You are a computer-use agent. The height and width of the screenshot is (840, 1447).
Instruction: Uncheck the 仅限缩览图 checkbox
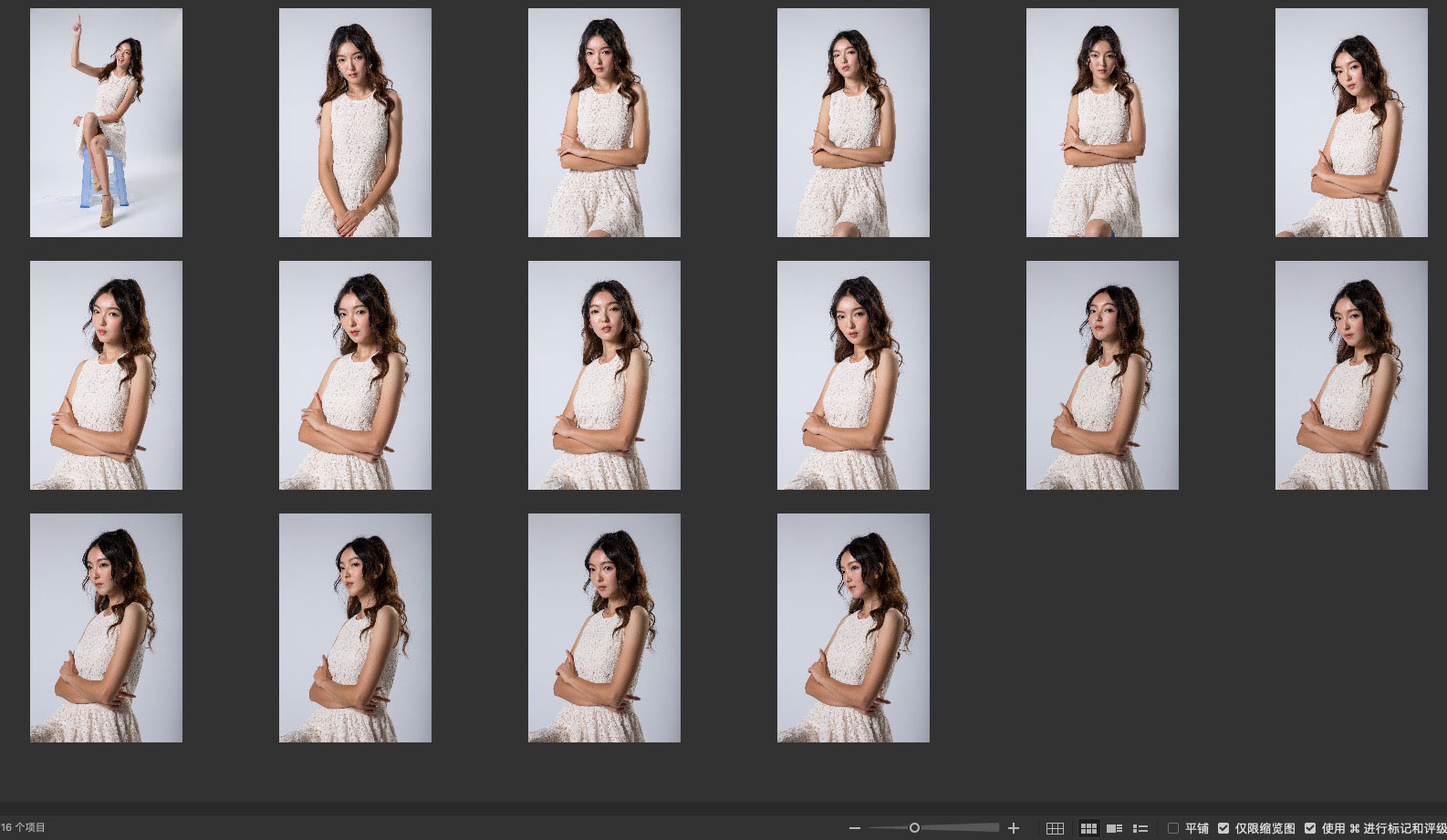[x=1223, y=828]
